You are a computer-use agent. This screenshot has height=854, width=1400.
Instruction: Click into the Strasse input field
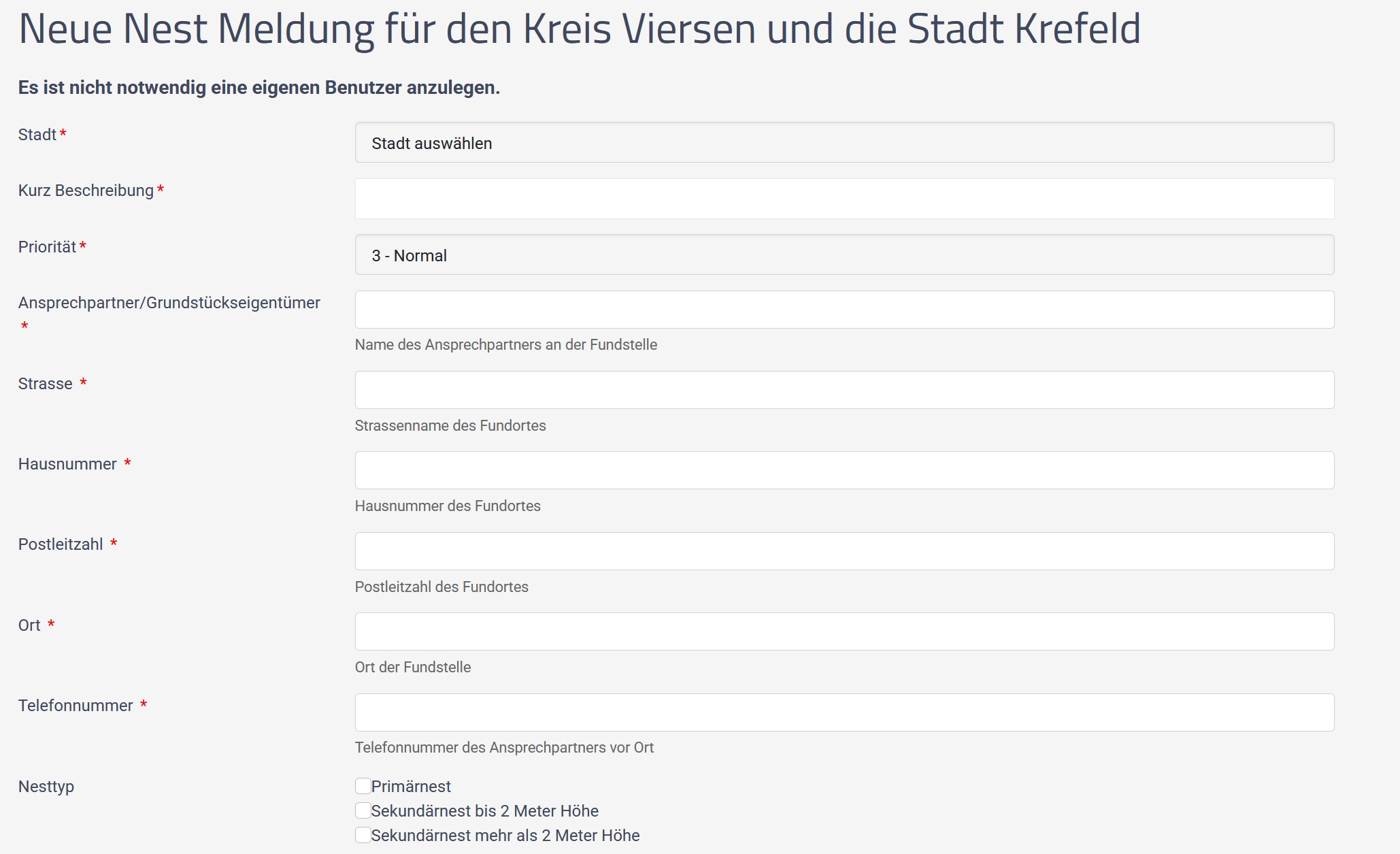click(844, 390)
